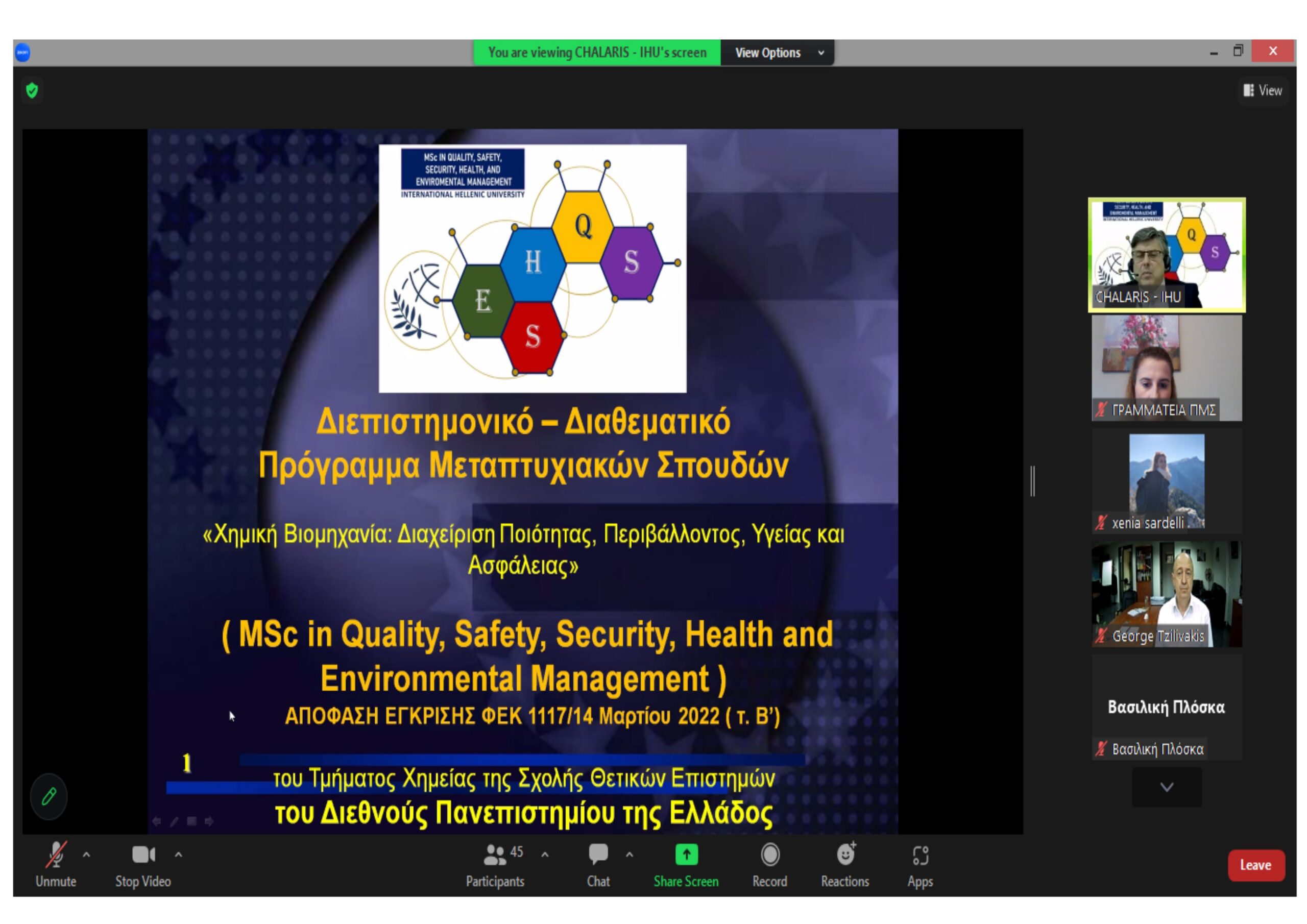1307x924 pixels.
Task: Open the Reactions menu
Action: [845, 864]
